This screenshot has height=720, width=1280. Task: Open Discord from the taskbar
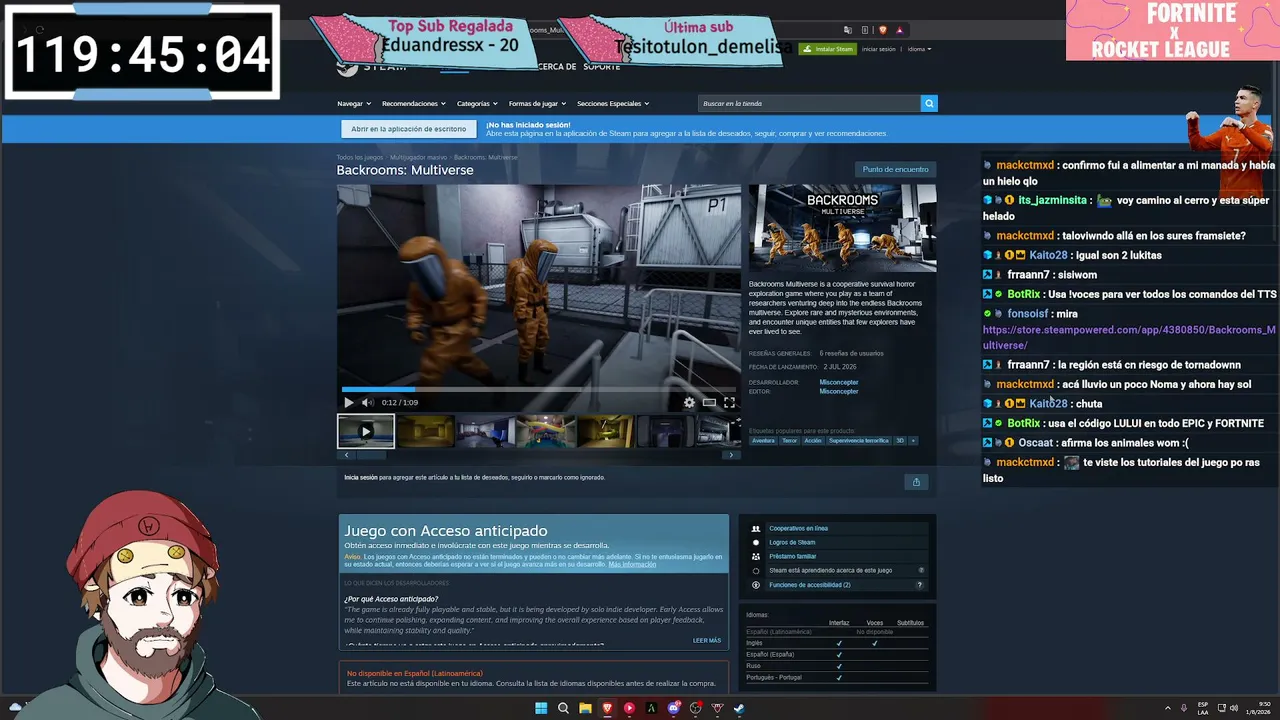pyautogui.click(x=673, y=708)
